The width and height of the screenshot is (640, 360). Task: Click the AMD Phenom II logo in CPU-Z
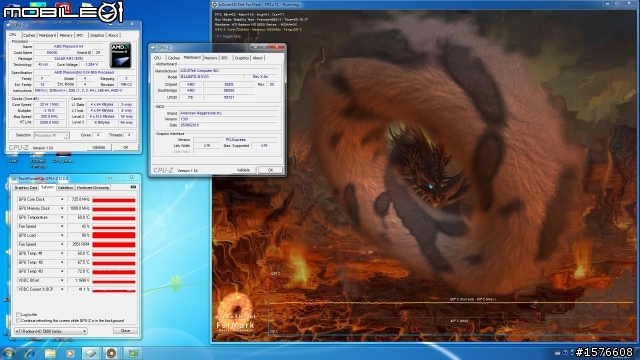[x=120, y=55]
